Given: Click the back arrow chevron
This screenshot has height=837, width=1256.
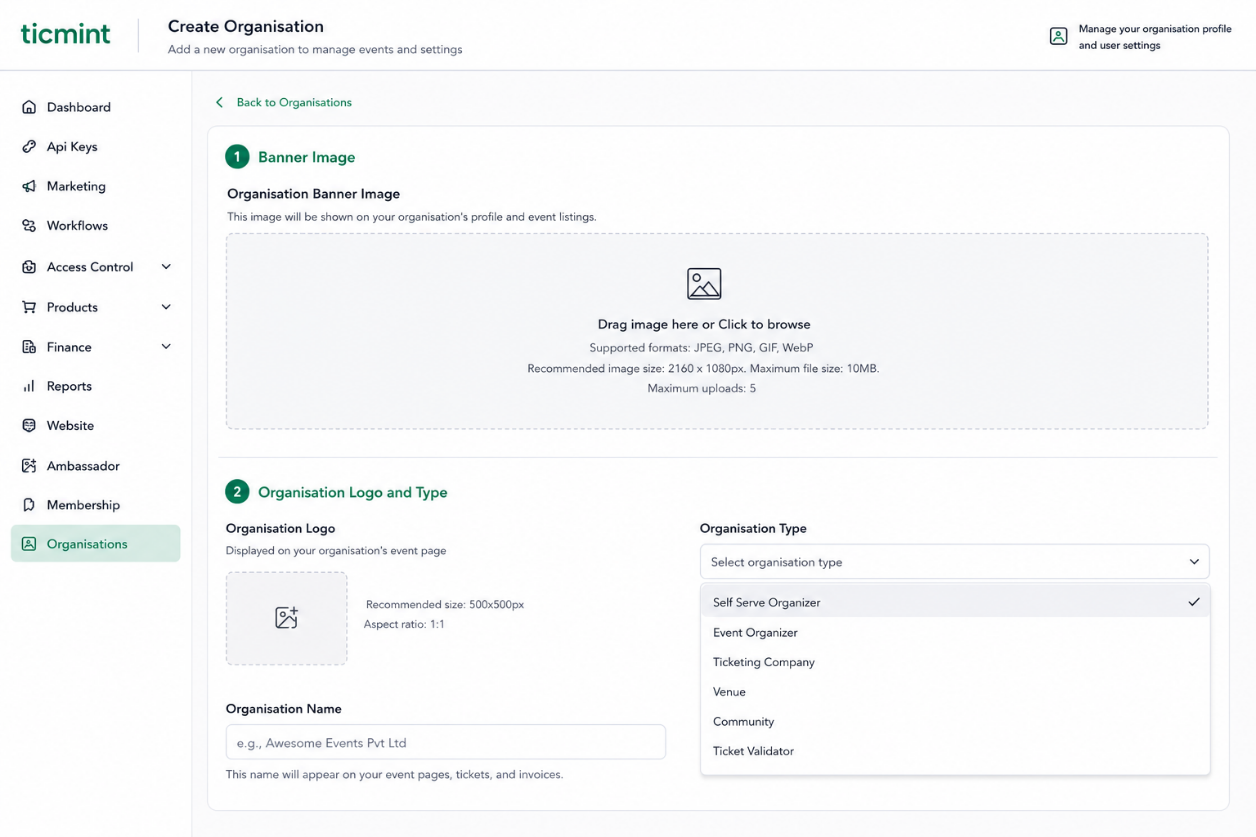Looking at the screenshot, I should click(x=219, y=102).
